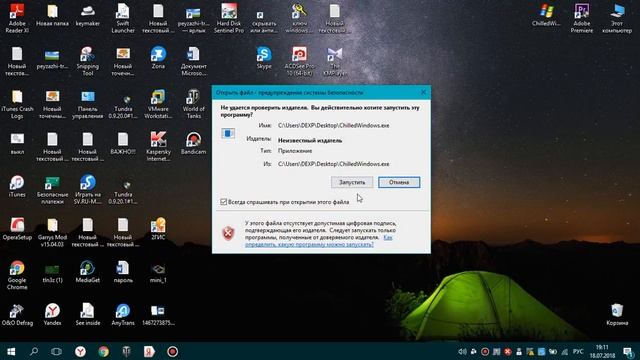Select the Новая папка folder icon

[x=52, y=15]
